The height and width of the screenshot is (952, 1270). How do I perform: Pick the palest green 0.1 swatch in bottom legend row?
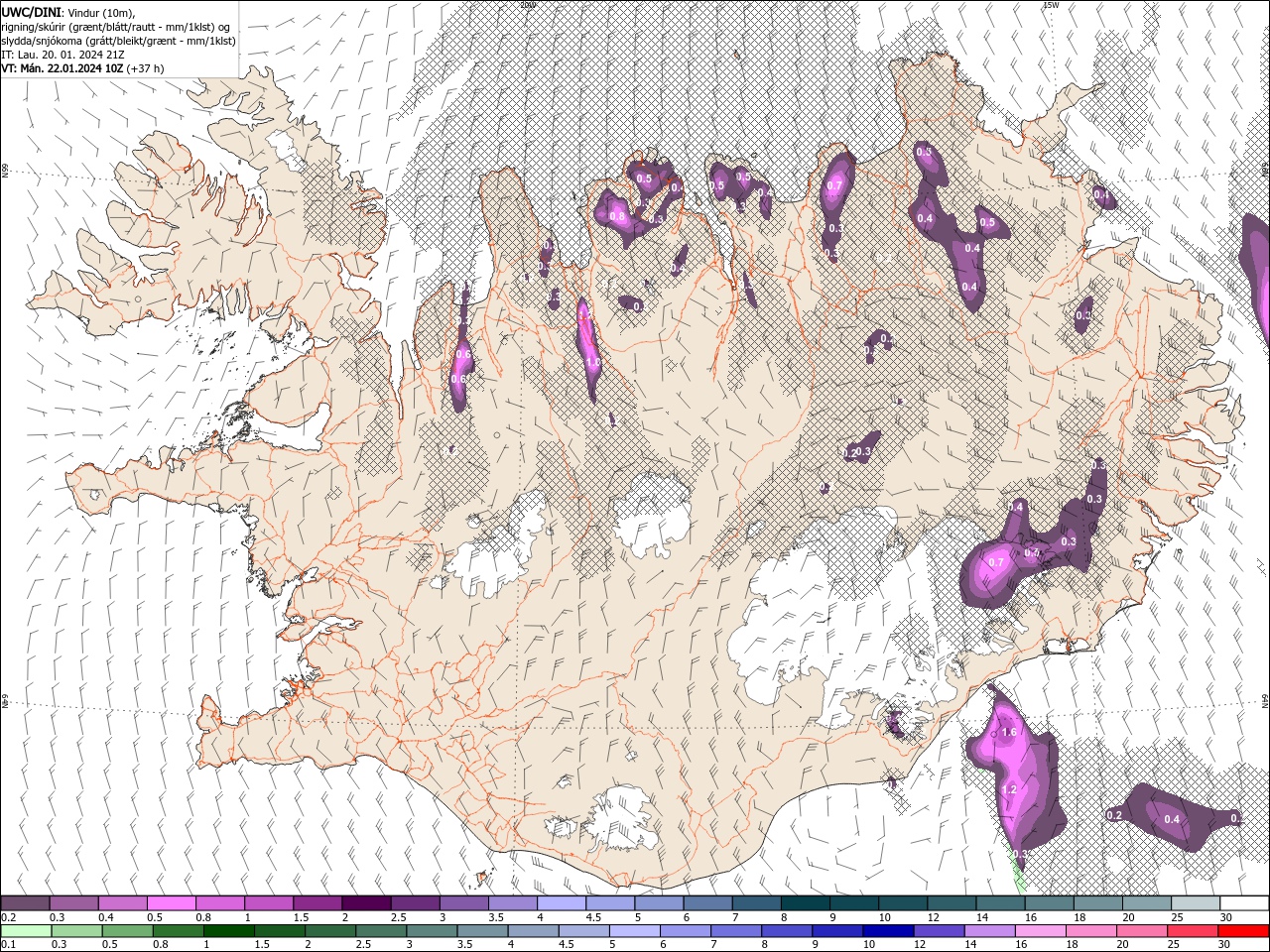pos(26,931)
